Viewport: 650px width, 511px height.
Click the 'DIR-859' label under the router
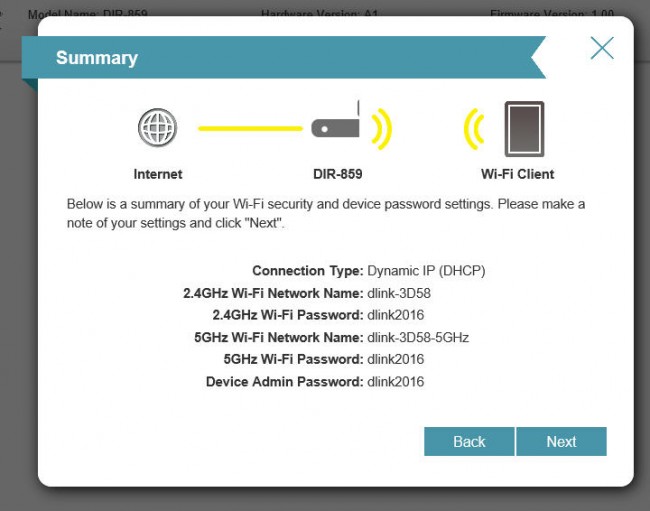click(337, 174)
